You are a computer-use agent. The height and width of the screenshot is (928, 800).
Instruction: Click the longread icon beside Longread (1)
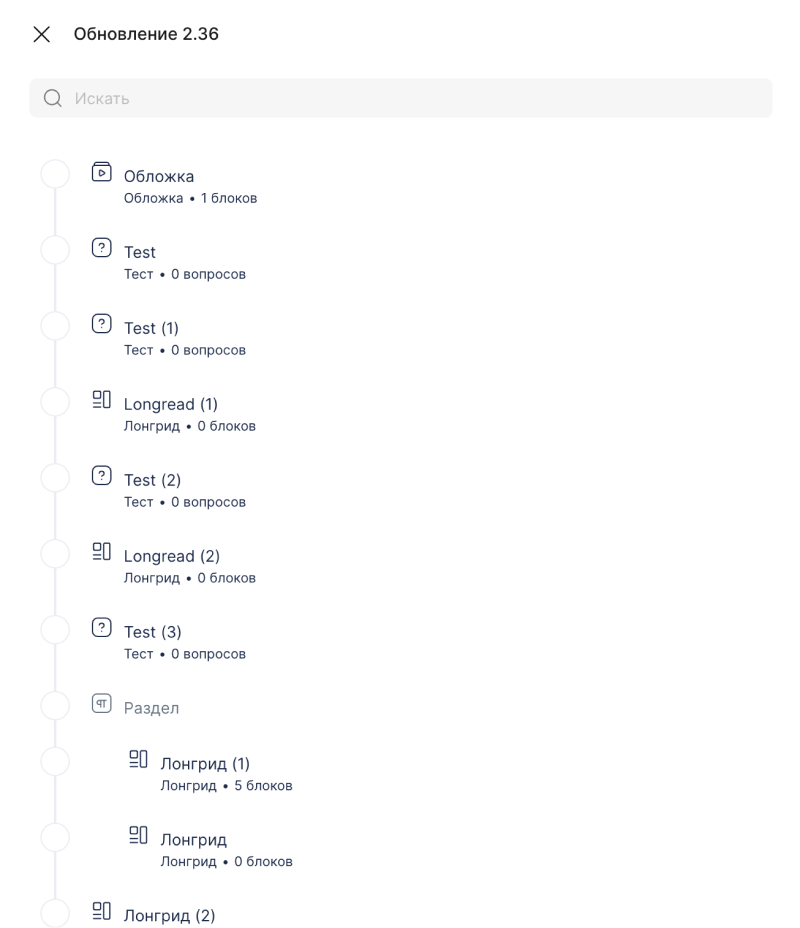pos(101,400)
